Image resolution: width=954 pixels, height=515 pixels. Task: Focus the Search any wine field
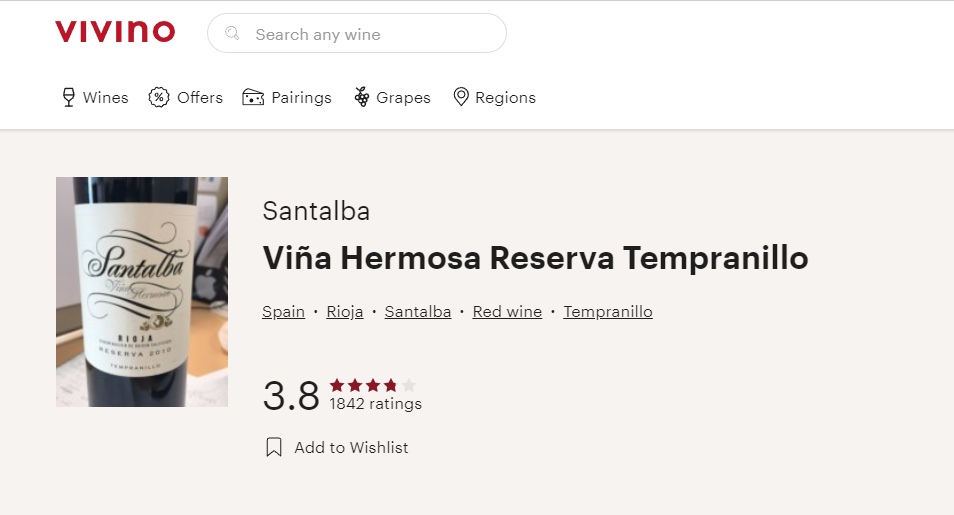click(x=370, y=34)
